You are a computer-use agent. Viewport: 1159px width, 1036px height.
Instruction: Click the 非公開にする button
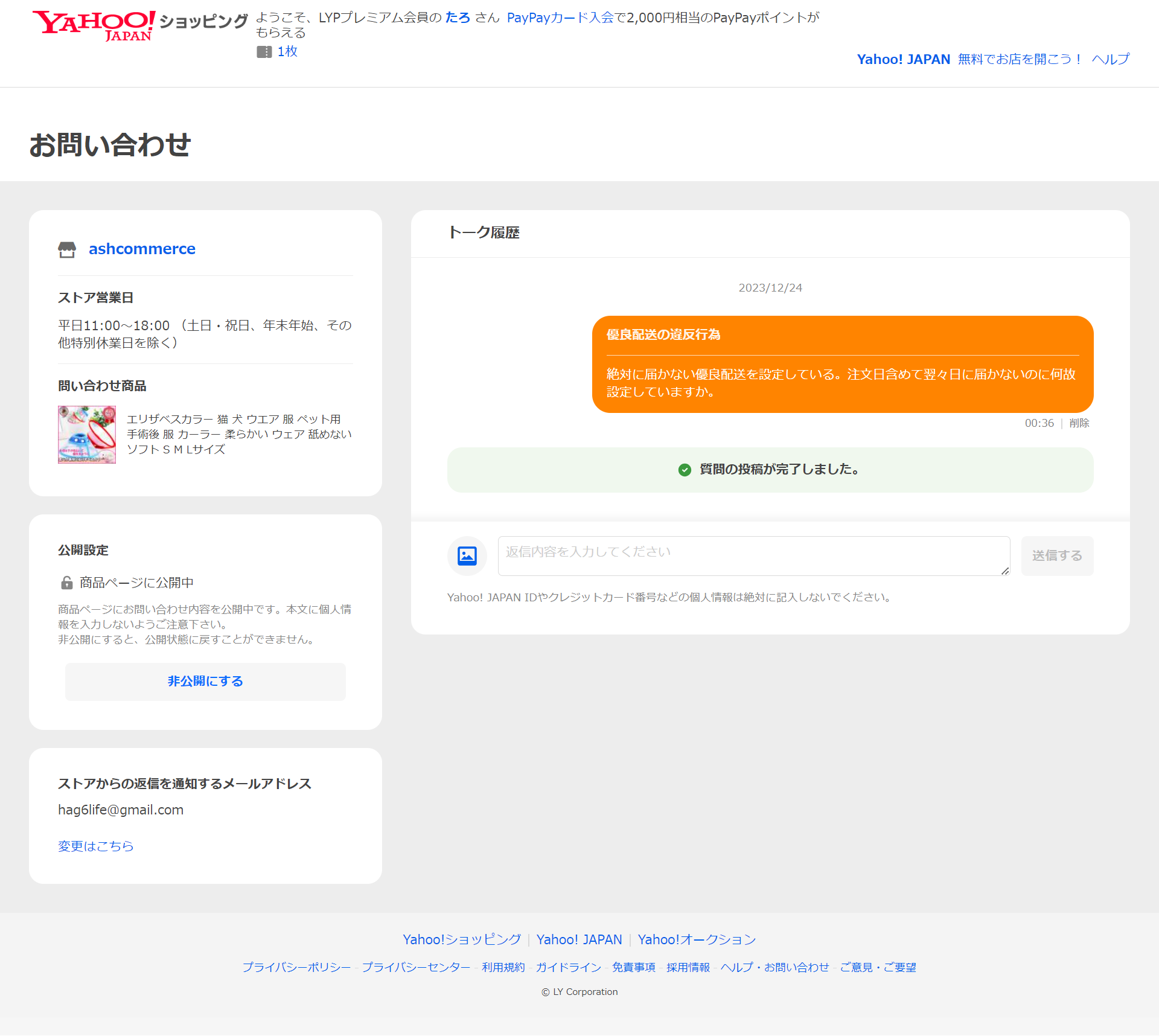205,682
